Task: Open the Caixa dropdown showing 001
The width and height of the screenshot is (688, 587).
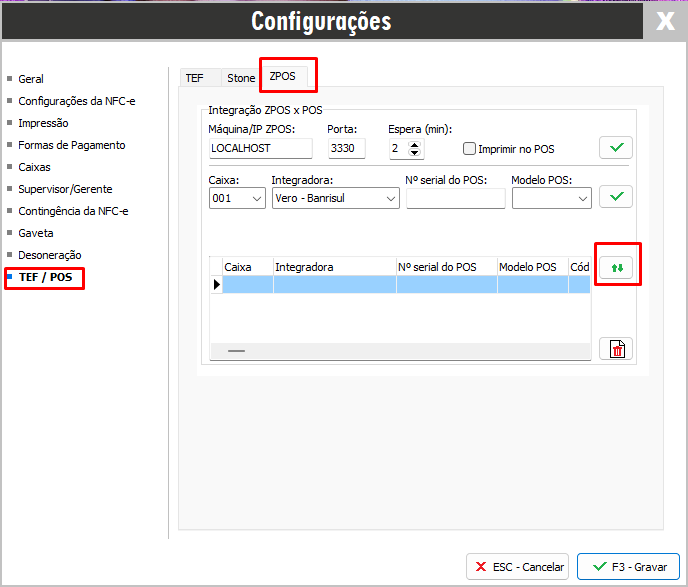Action: tap(237, 198)
